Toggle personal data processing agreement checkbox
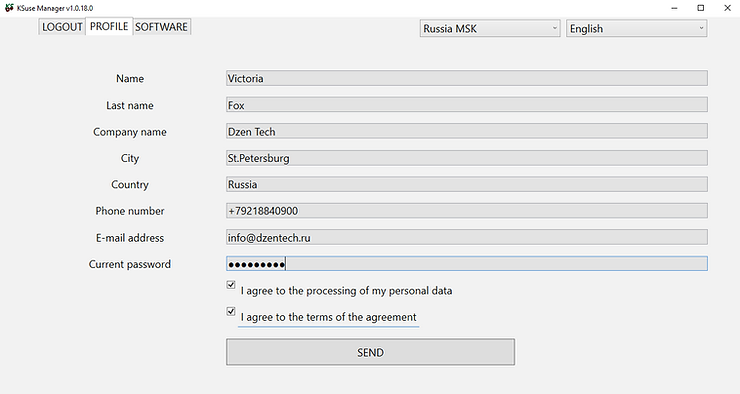This screenshot has height=394, width=740. tap(231, 285)
